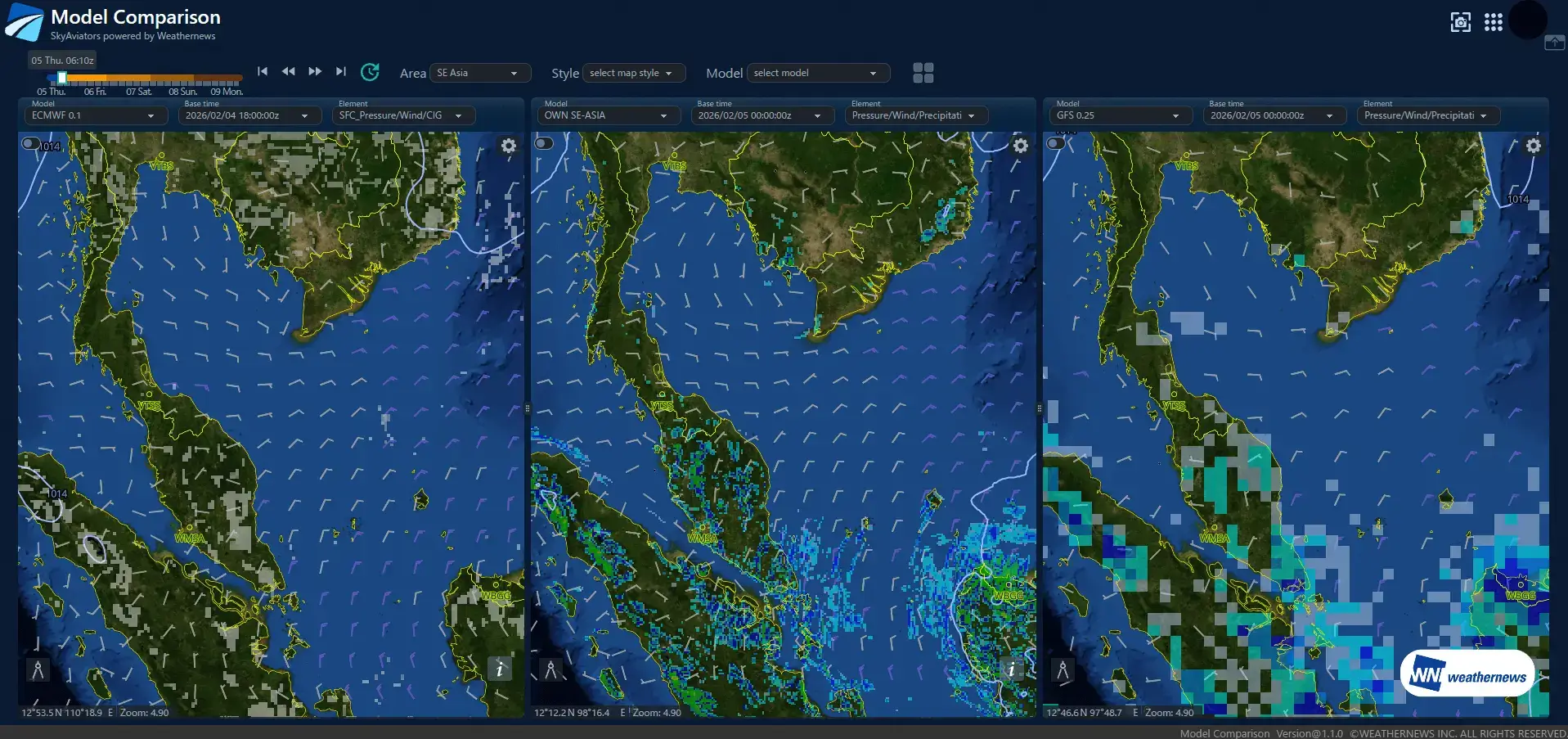Screen dimensions: 1568x739
Task: Click the timeline slider handle
Action: pos(62,79)
